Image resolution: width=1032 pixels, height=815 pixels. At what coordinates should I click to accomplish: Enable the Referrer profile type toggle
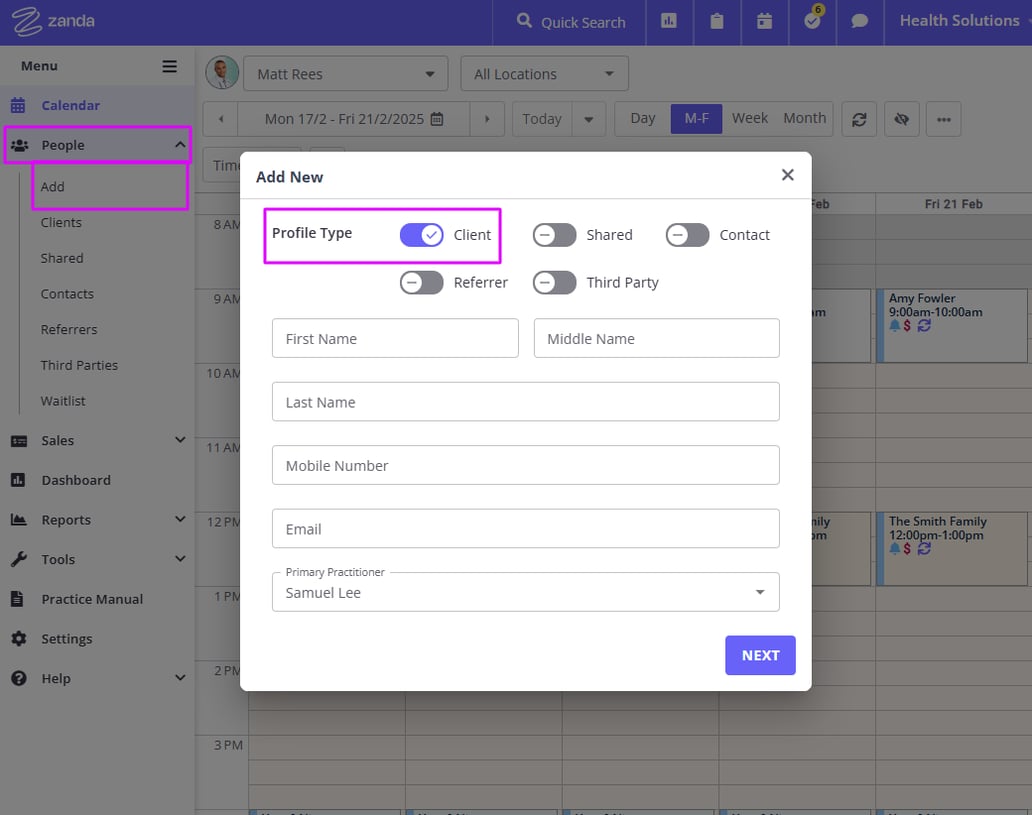[x=420, y=283]
